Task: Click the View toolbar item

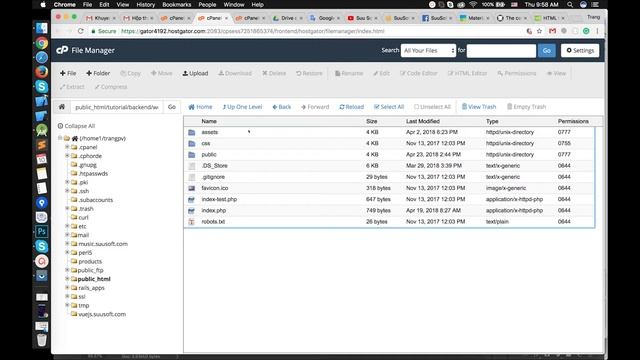Action: [556, 73]
